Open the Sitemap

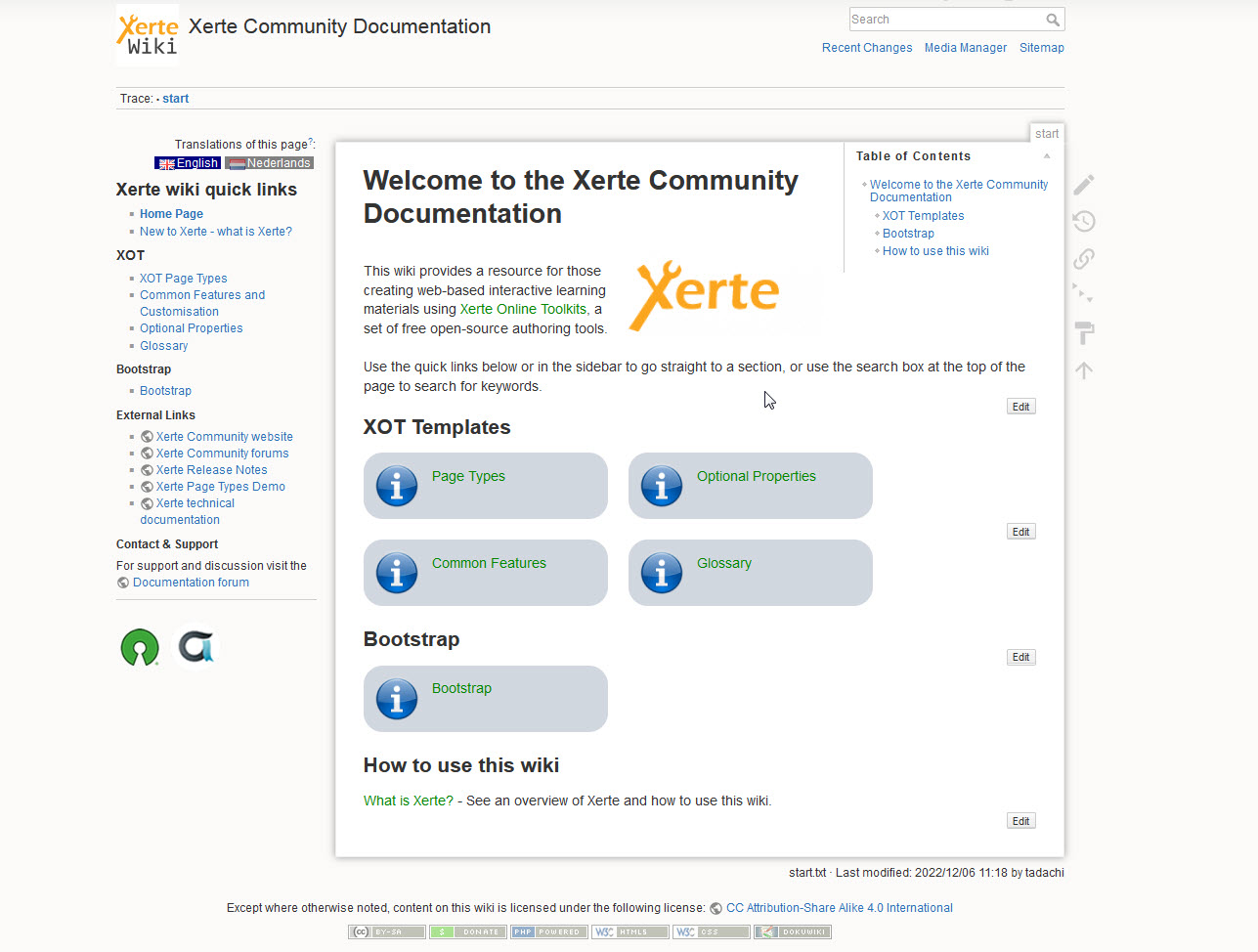(1042, 48)
